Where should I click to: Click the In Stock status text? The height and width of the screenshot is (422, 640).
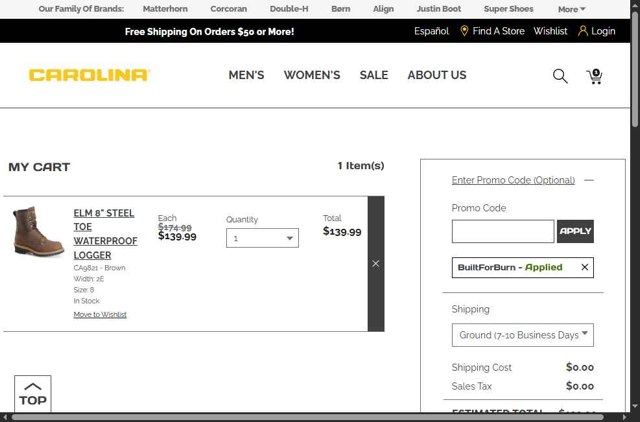pos(87,301)
